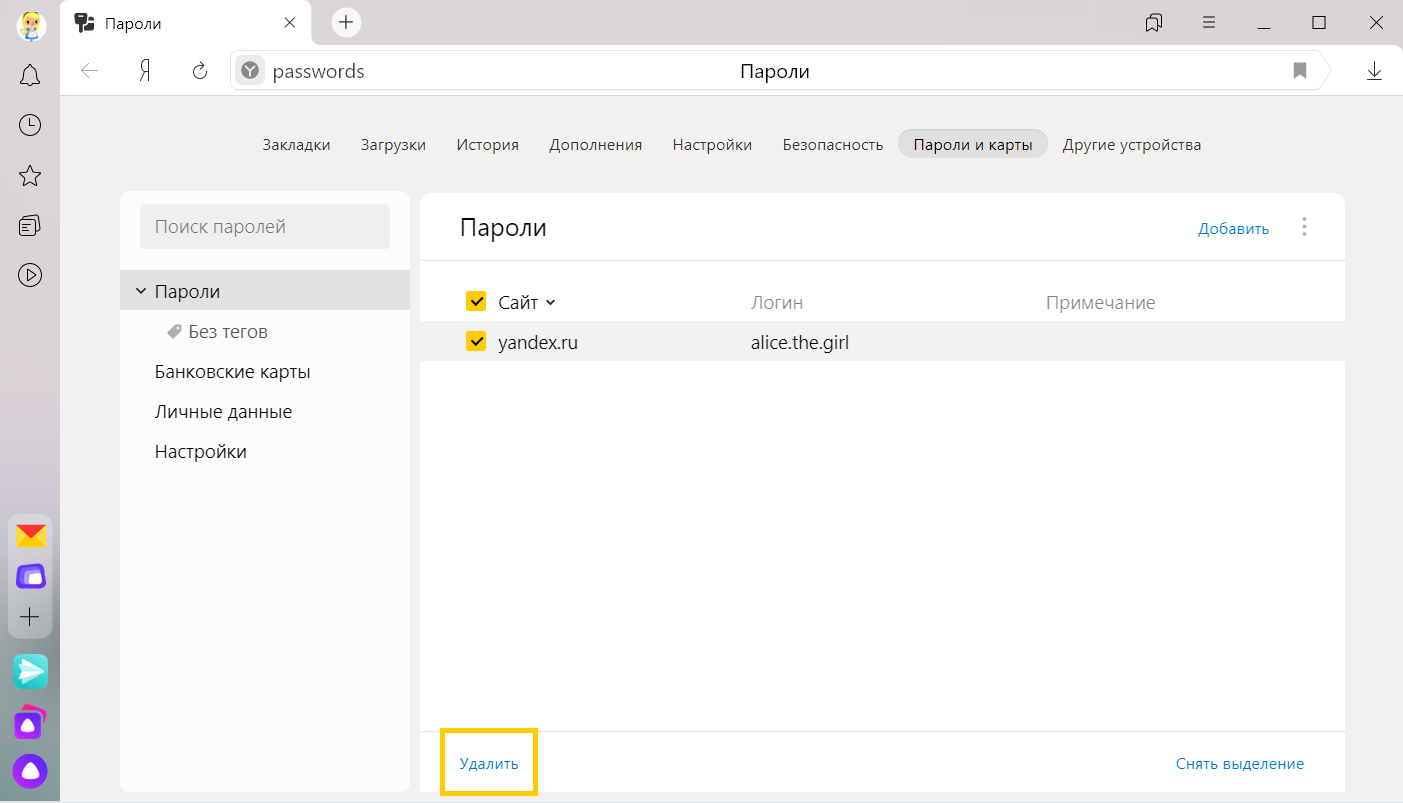This screenshot has height=803, width=1403.
Task: Sort by Сайт column dropdown arrow
Action: tap(550, 302)
